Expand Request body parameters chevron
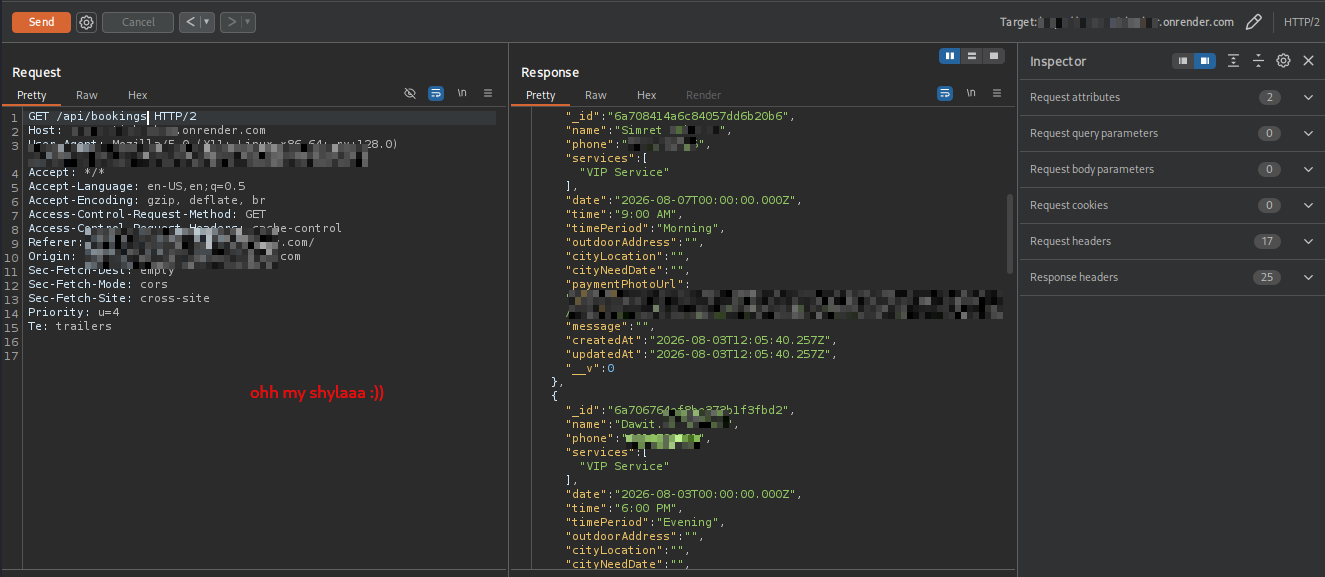 pos(1308,169)
